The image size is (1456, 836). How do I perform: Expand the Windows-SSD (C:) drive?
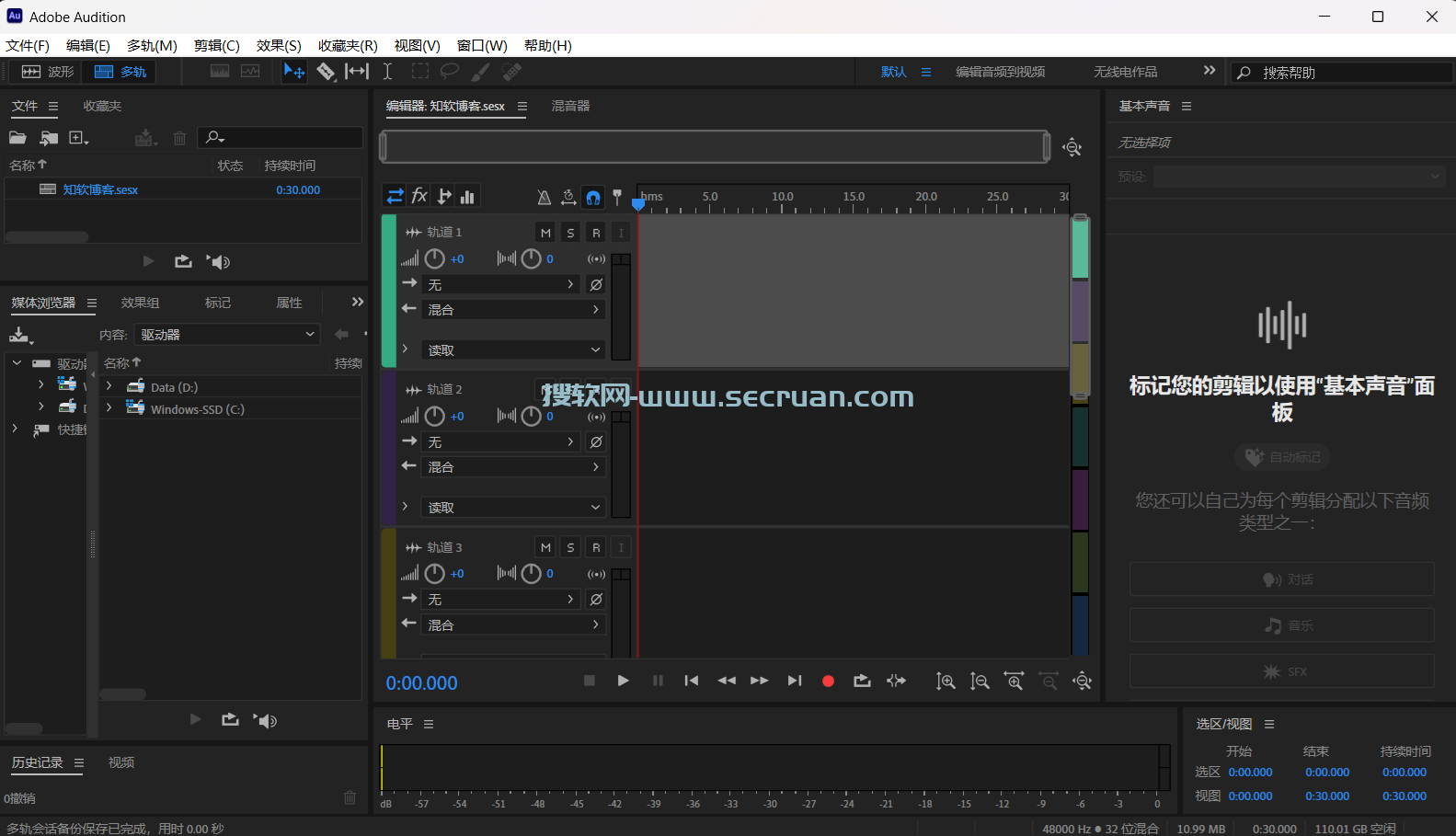[109, 407]
